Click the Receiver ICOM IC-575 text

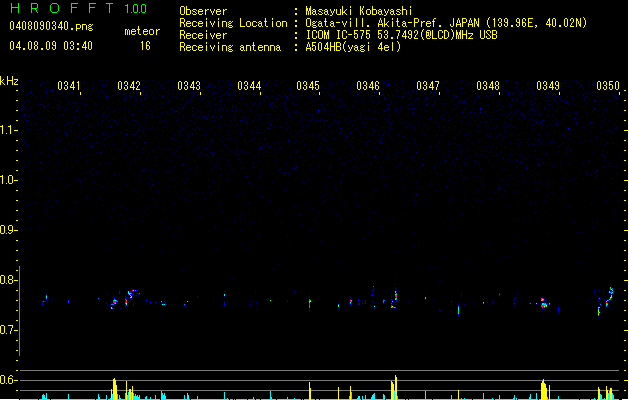tap(340, 35)
